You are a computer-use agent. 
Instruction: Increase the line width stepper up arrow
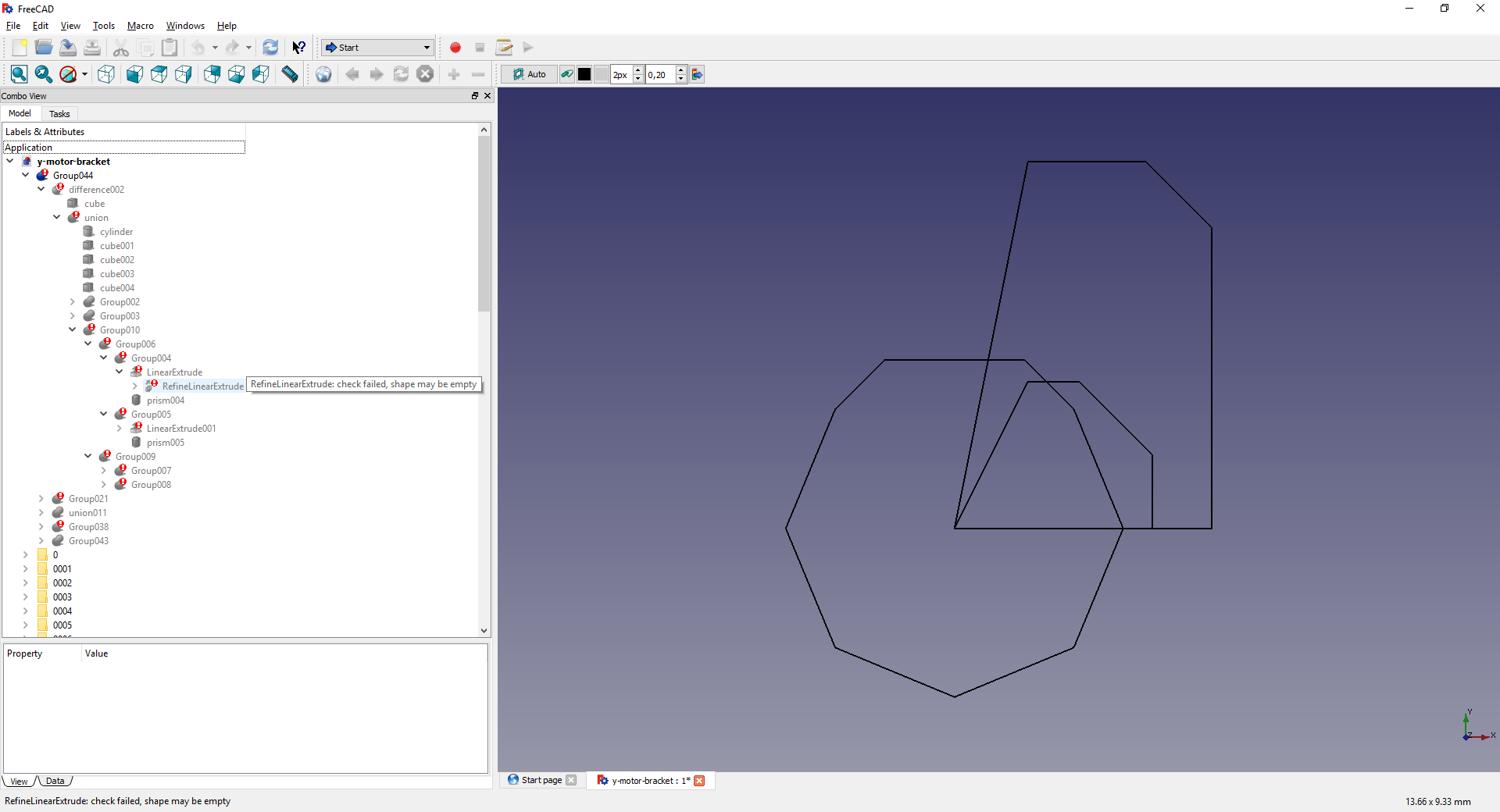(x=638, y=70)
